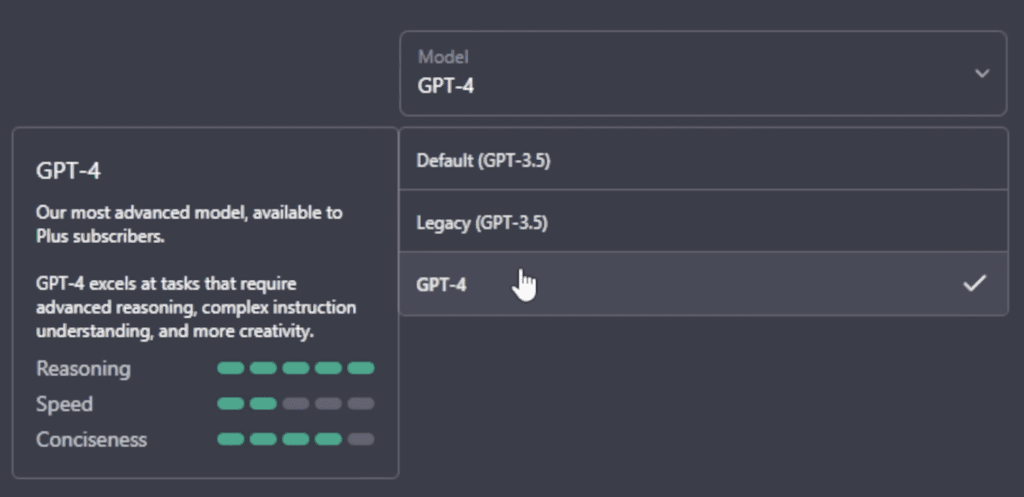Screen dimensions: 1024x497
Task: Click the chevron arrow in Model dropdown
Action: (982, 73)
